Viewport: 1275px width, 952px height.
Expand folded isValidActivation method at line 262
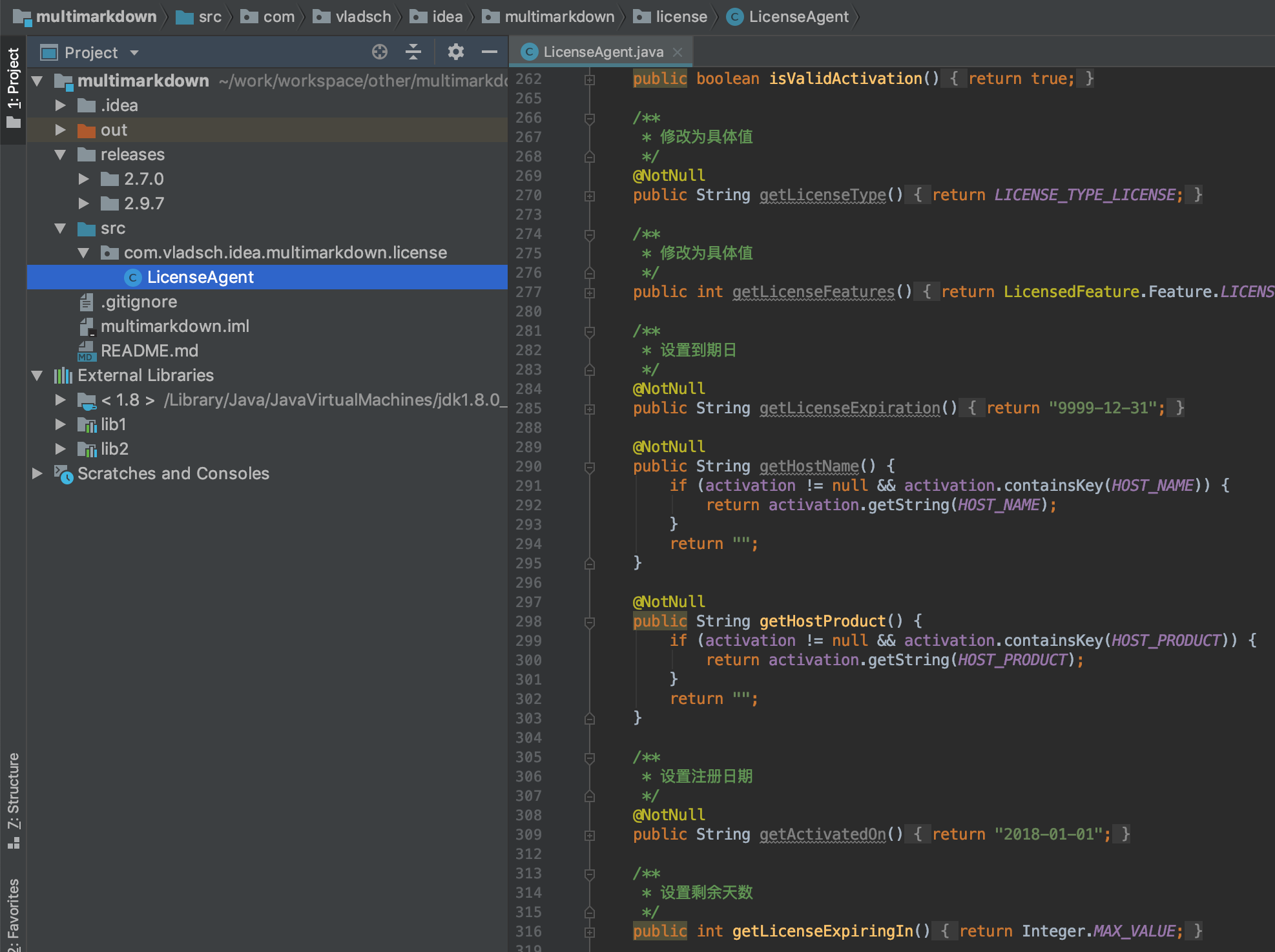[x=590, y=80]
